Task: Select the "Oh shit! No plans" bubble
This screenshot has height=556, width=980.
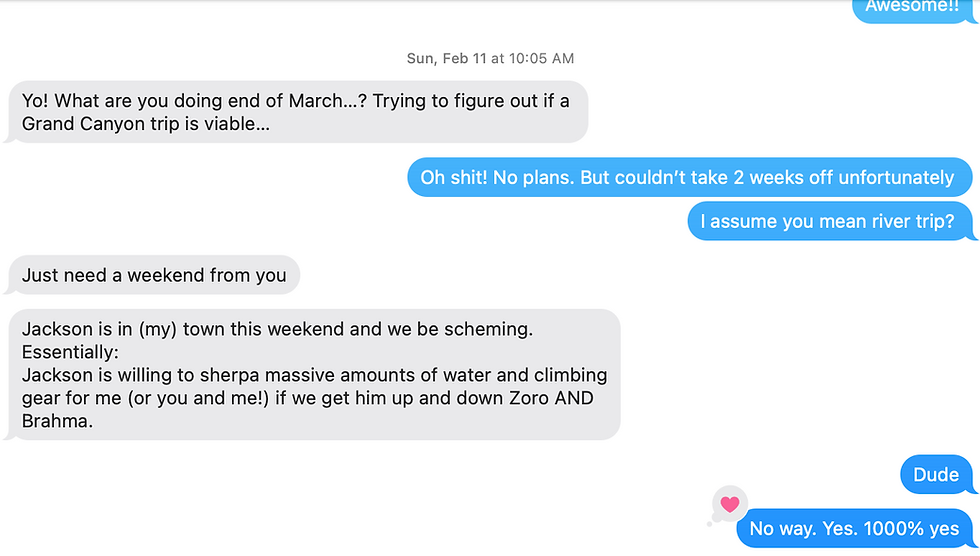Action: click(x=689, y=177)
